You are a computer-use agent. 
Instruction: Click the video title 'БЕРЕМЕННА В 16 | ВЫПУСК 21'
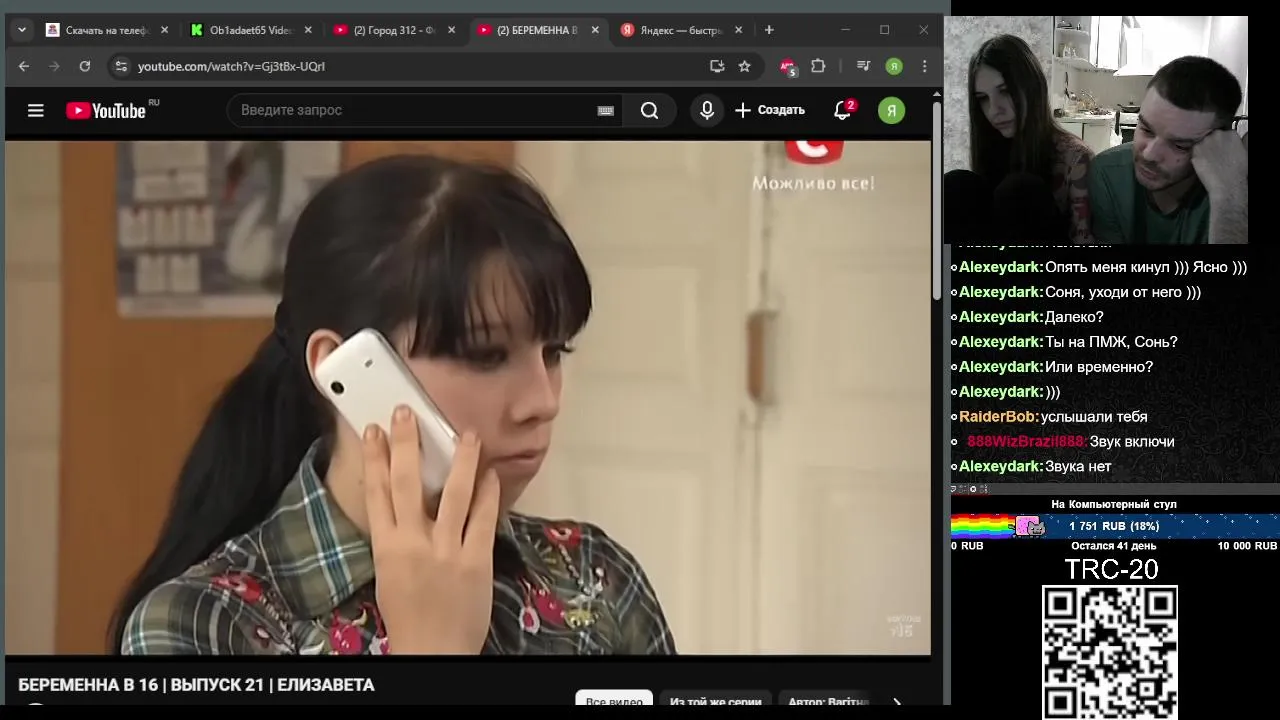coord(196,685)
